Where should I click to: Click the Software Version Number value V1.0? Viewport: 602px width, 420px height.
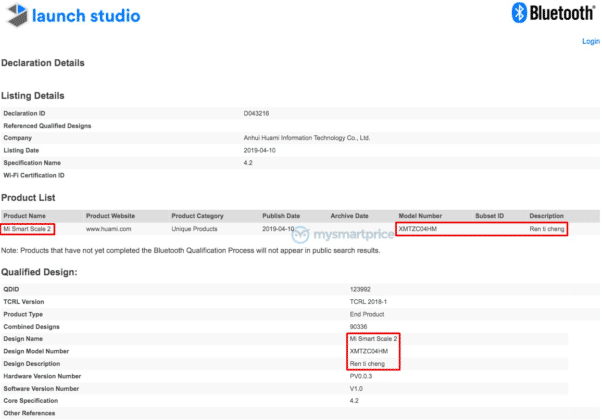(x=356, y=389)
